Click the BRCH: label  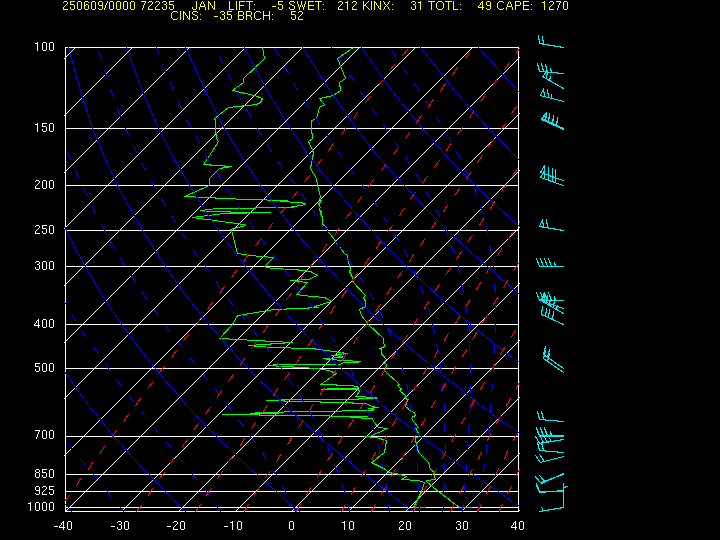tap(255, 16)
